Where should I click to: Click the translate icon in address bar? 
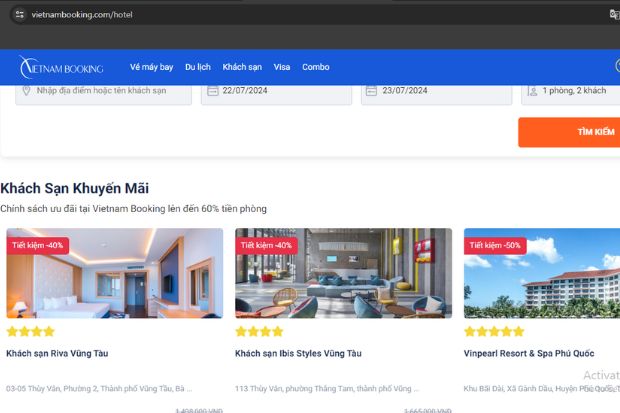tap(614, 15)
